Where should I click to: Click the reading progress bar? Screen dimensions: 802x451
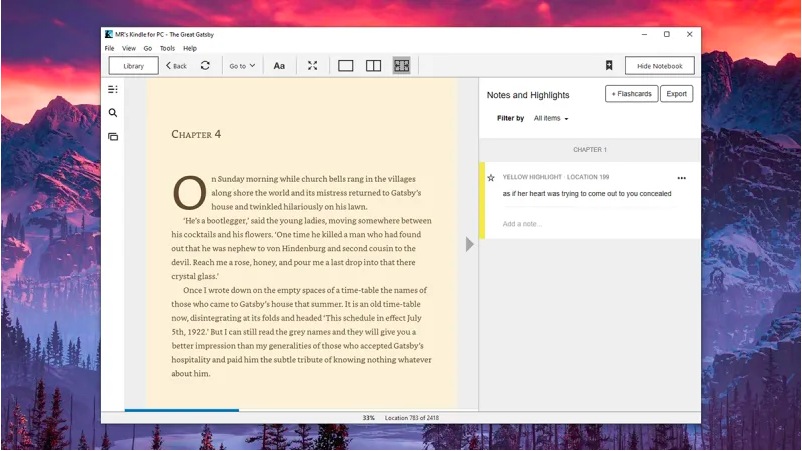pyautogui.click(x=301, y=410)
